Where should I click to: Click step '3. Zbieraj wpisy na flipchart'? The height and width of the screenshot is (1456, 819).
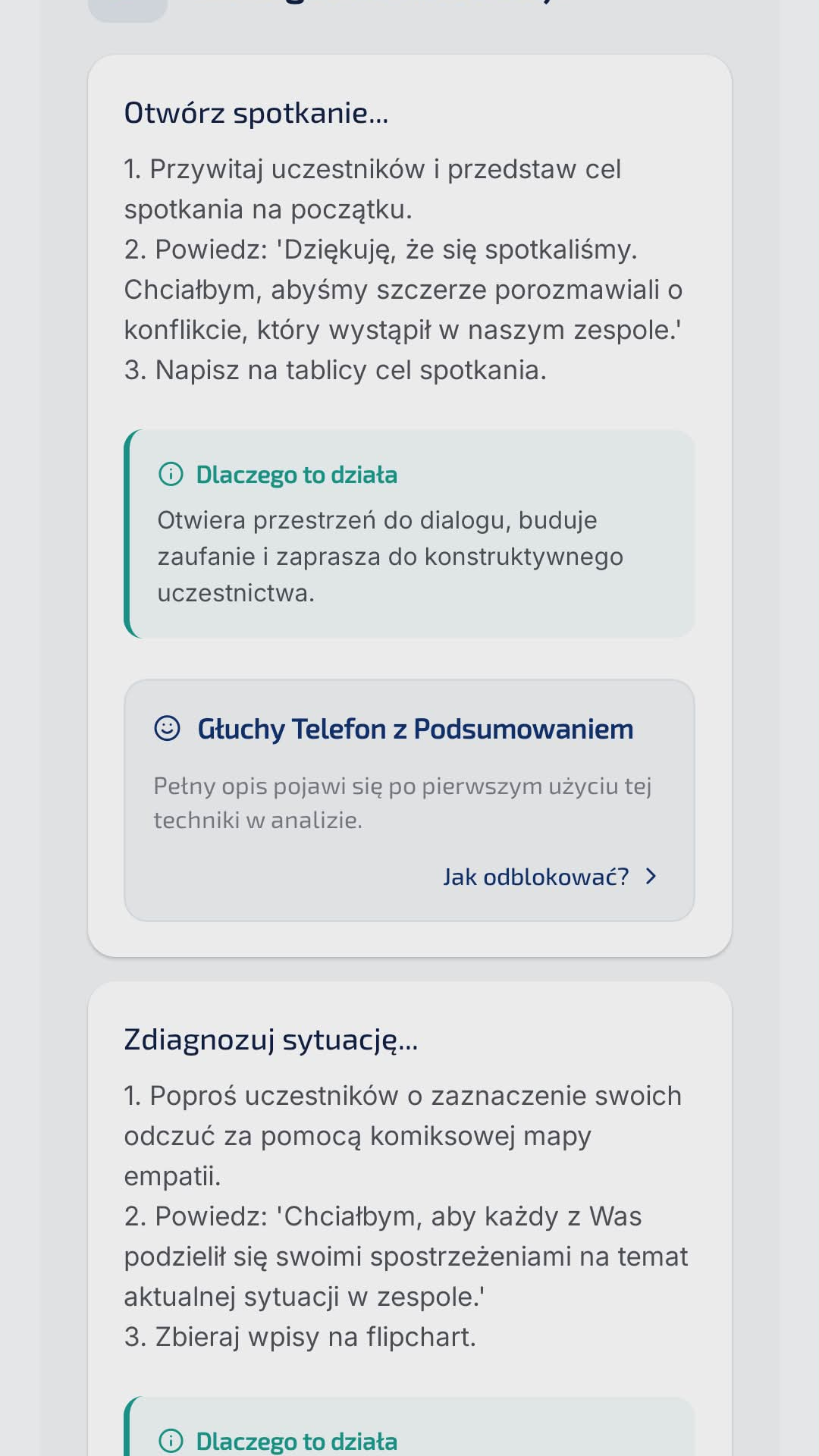click(298, 1338)
